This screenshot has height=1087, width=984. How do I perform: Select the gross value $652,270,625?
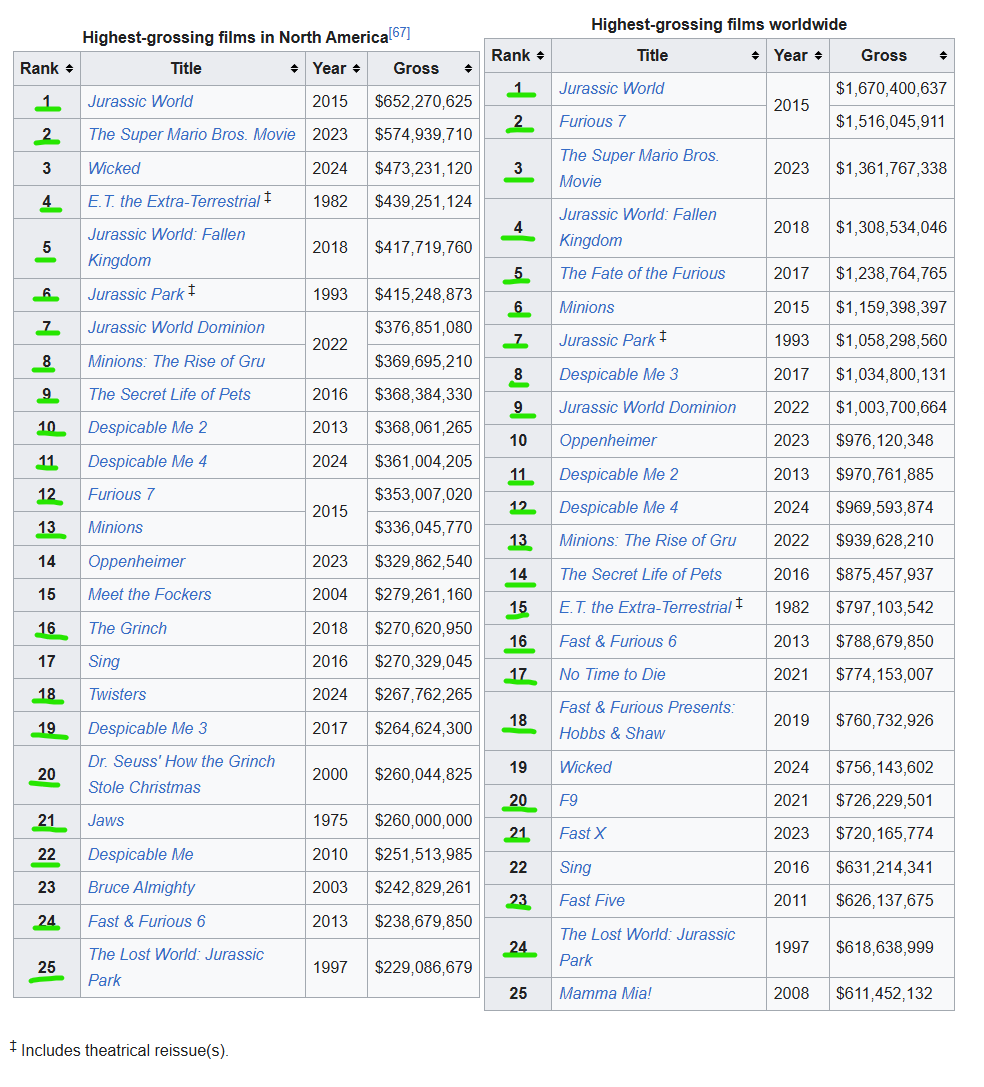click(423, 102)
